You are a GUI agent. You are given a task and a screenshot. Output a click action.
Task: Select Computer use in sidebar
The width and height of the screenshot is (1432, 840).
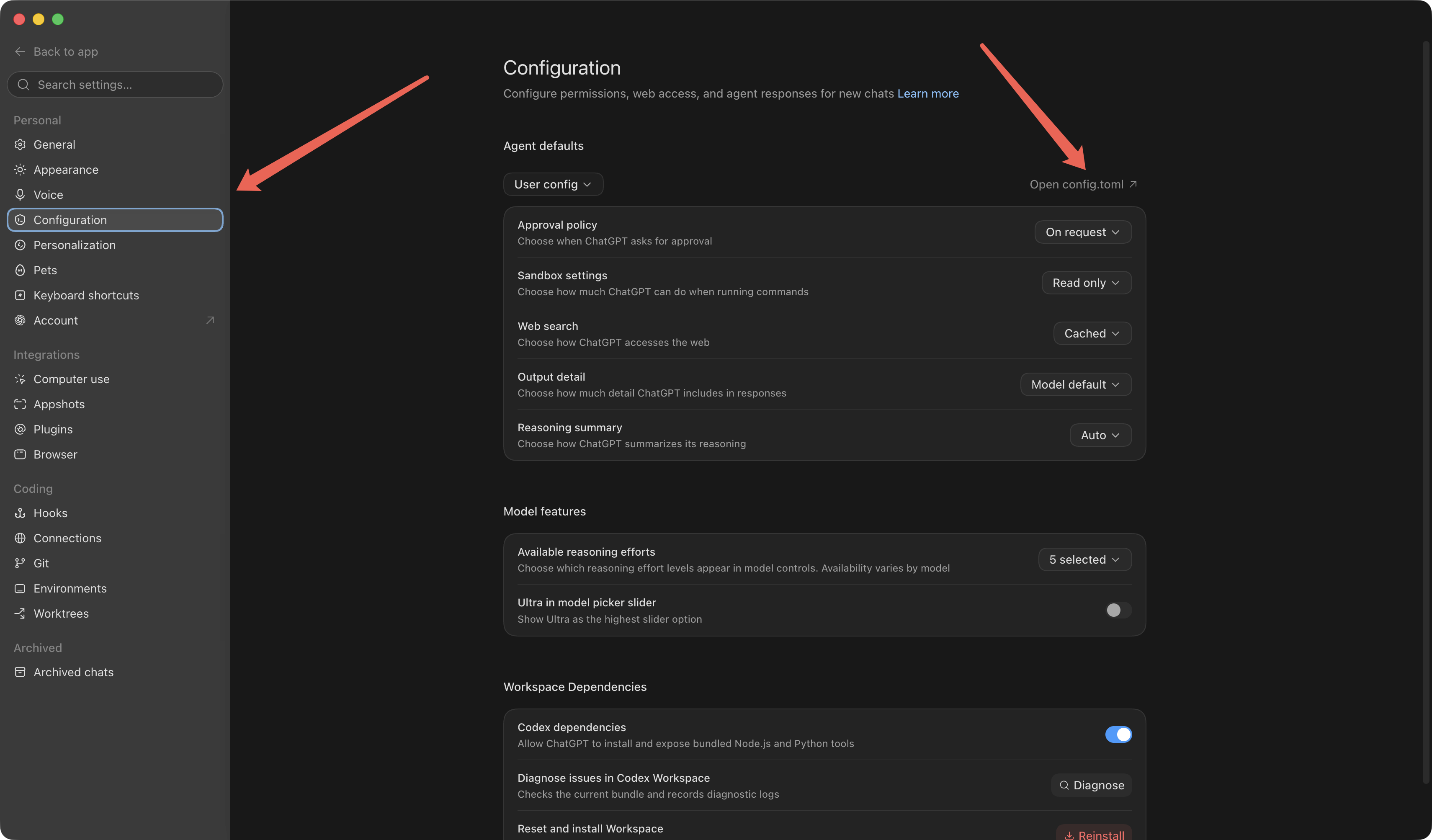pos(115,379)
